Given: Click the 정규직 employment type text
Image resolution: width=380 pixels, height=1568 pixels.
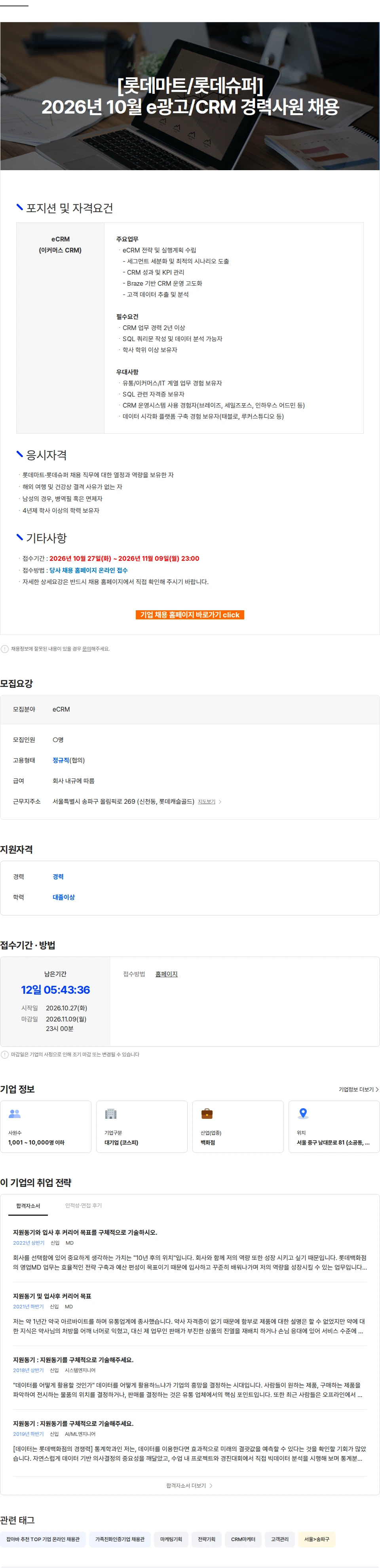Looking at the screenshot, I should 61,760.
